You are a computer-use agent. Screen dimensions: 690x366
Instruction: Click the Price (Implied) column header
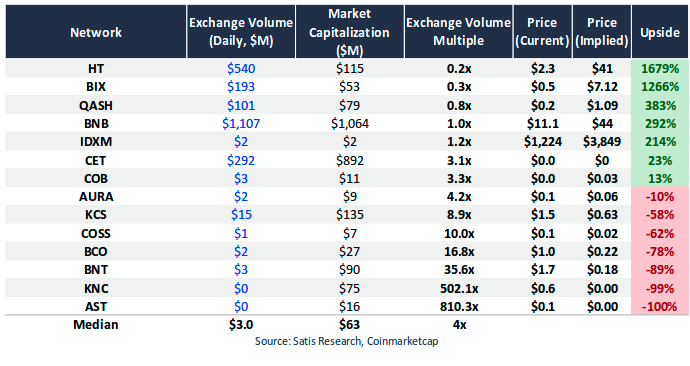pos(602,32)
